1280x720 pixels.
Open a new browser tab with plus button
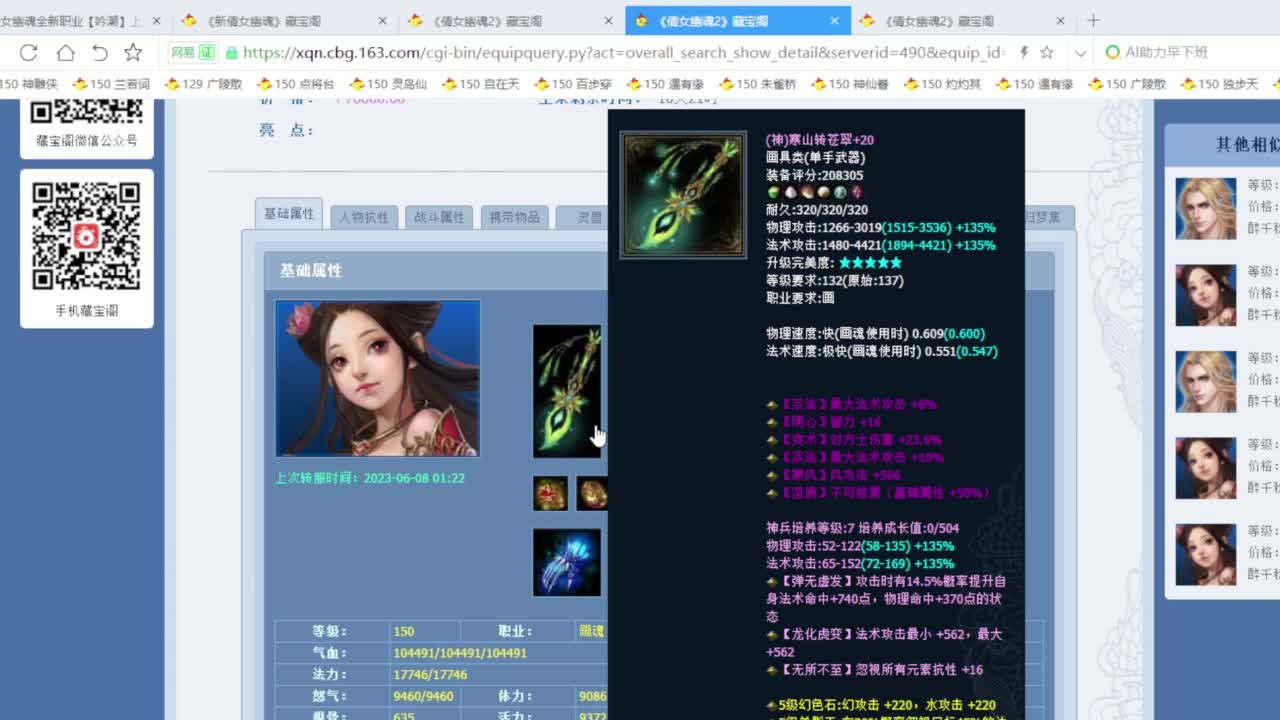click(x=1093, y=20)
